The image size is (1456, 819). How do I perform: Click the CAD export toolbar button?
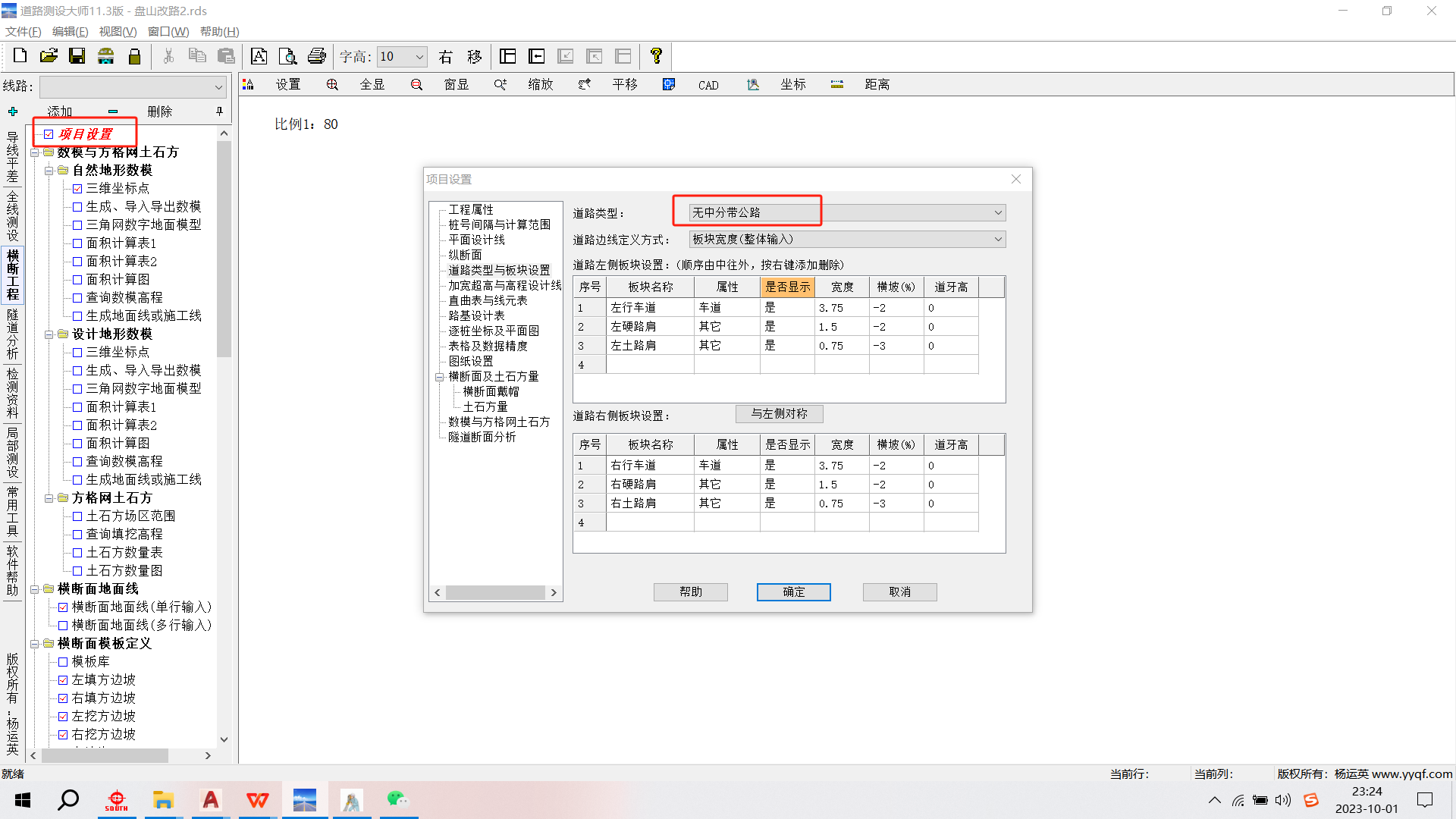click(708, 85)
